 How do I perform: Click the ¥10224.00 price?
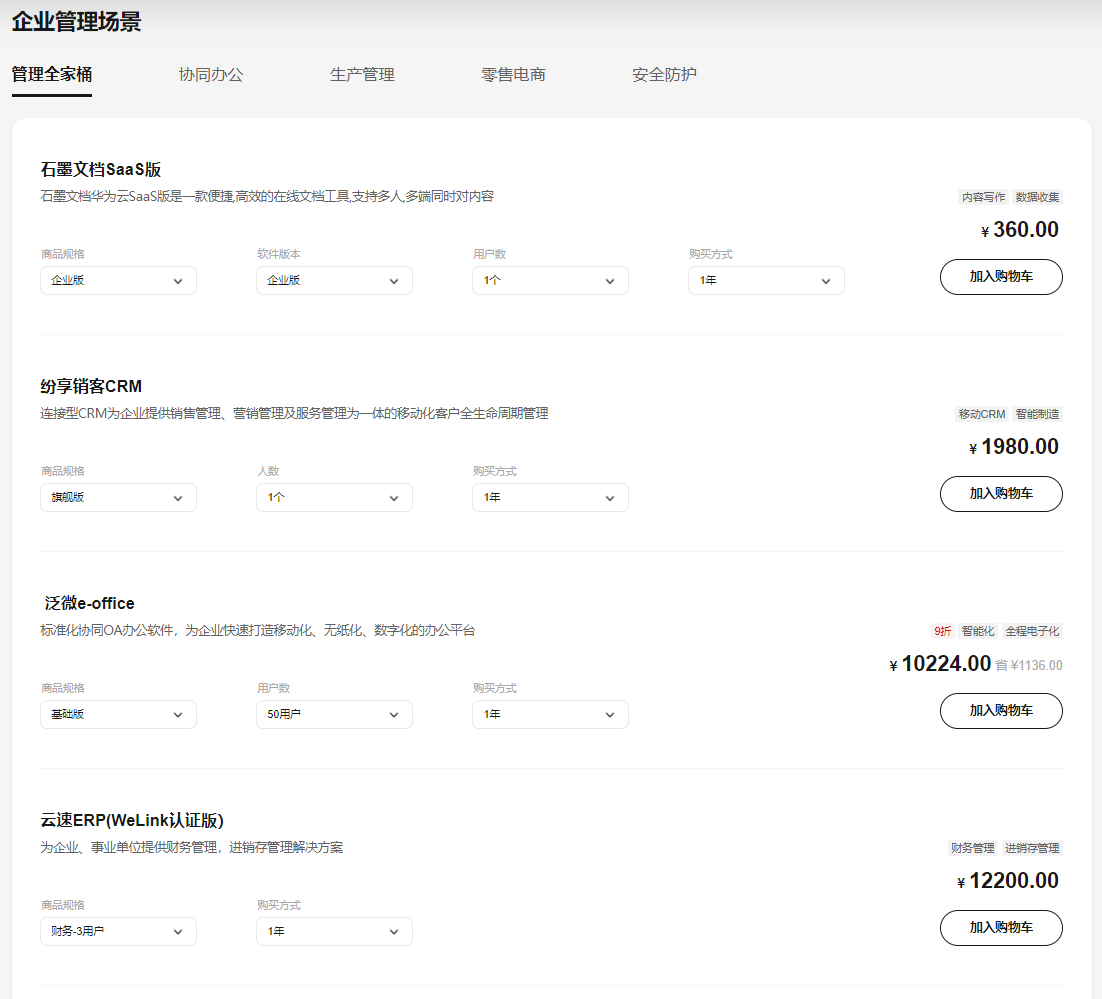coord(940,664)
